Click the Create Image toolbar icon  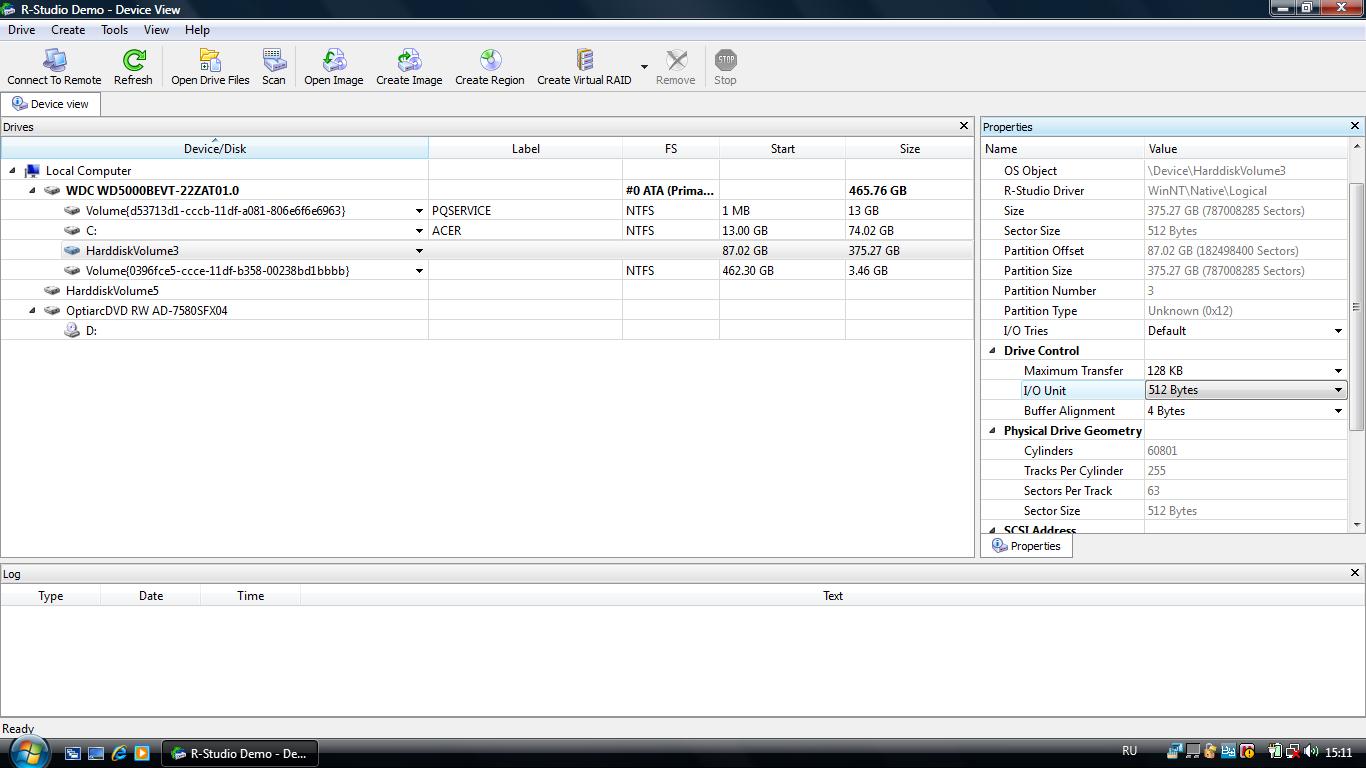click(409, 60)
